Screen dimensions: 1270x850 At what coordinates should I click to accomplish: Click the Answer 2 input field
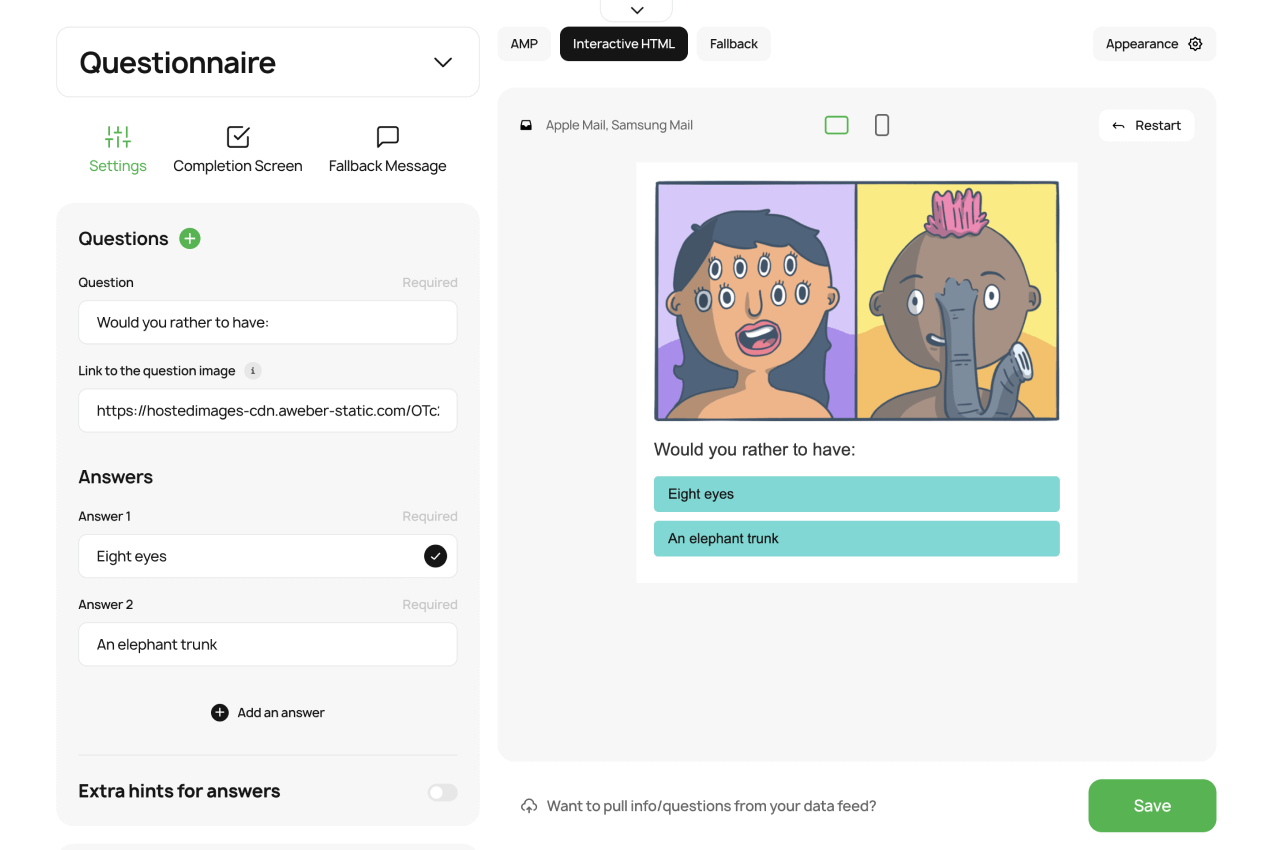[268, 645]
